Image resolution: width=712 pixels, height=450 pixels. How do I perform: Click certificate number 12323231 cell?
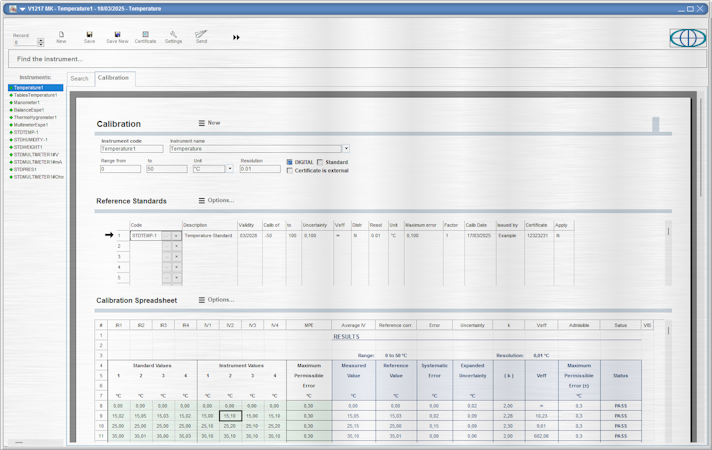click(x=538, y=236)
